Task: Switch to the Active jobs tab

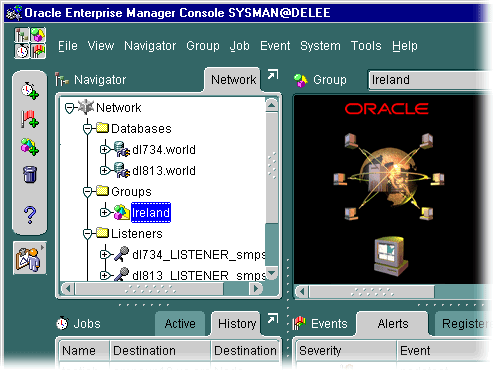Action: click(x=180, y=324)
